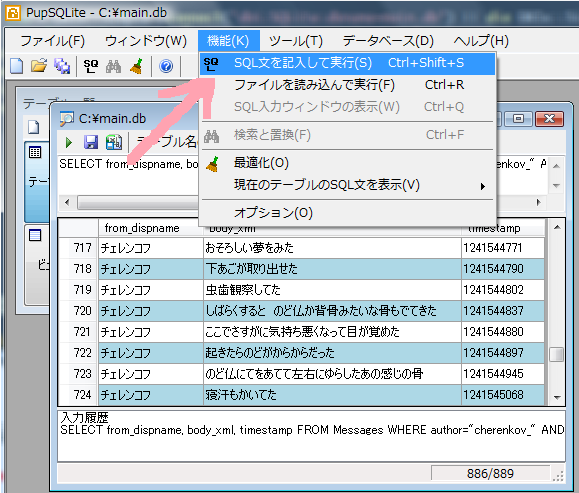Click the 886/889 row counter in status bar
Image resolution: width=579 pixels, height=493 pixels.
[x=490, y=473]
